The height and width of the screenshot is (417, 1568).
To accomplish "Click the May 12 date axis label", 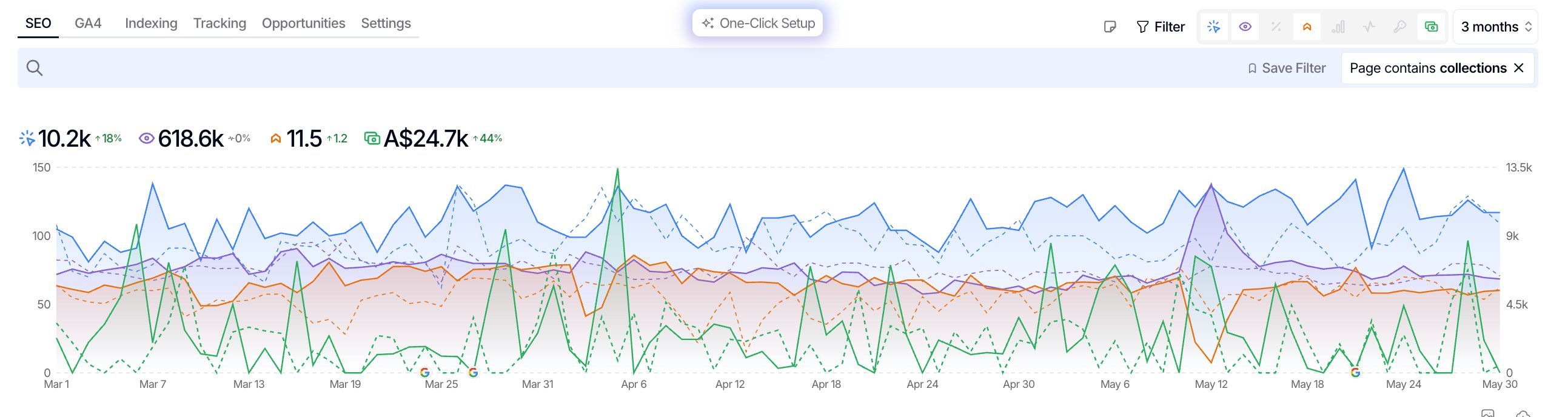I will [1211, 385].
